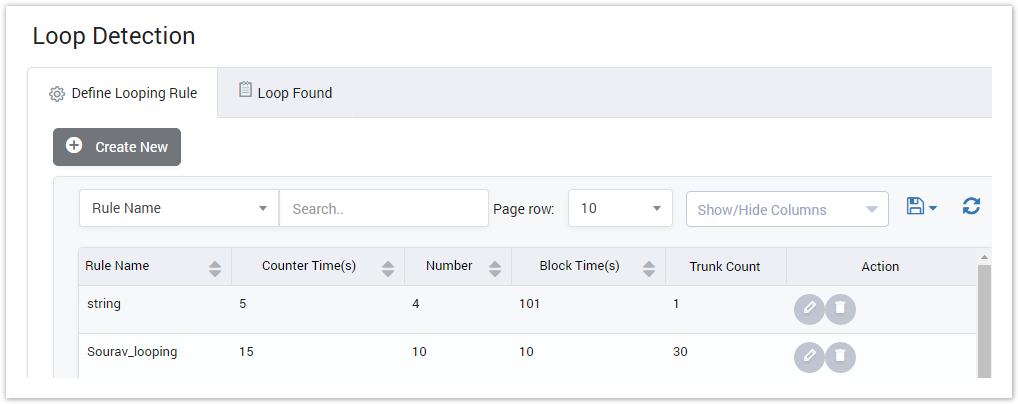This screenshot has width=1018, height=404.
Task: Click the refresh table icon
Action: tap(970, 207)
